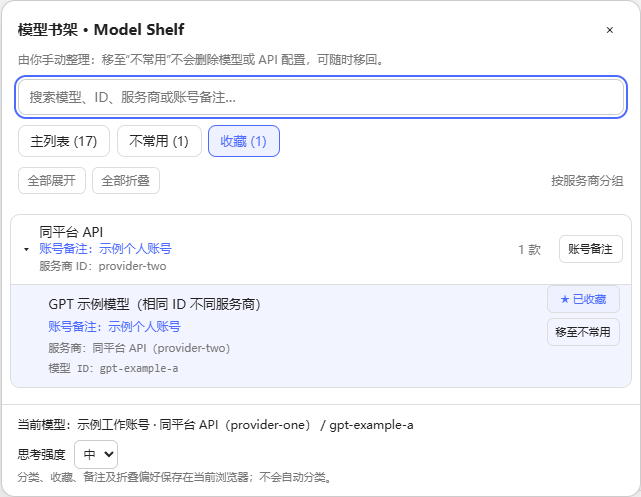This screenshot has width=641, height=497.
Task: Click group's 账号备注：示例个人账号 note text
Action: (x=105, y=249)
